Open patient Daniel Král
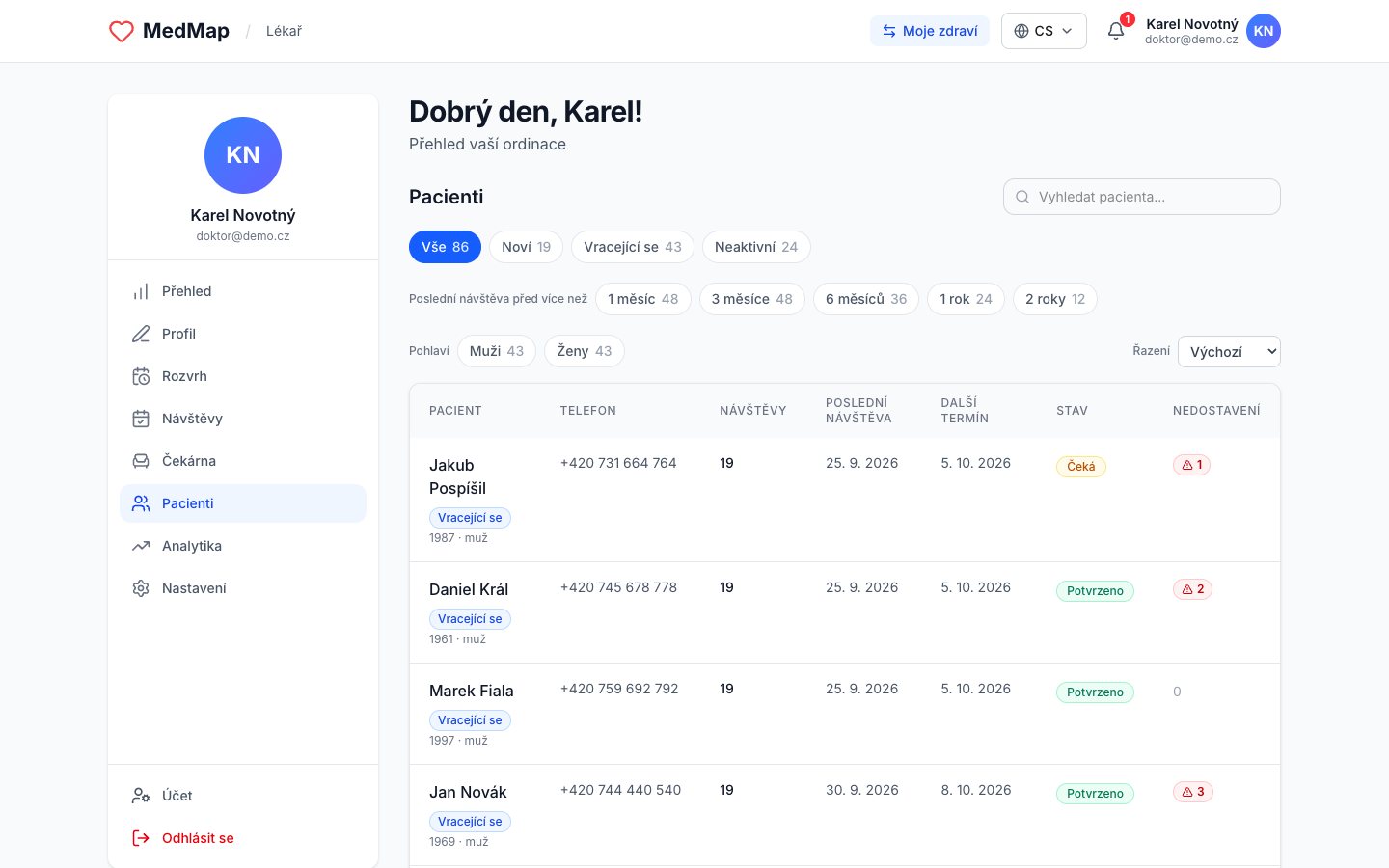The height and width of the screenshot is (868, 1389). click(469, 589)
